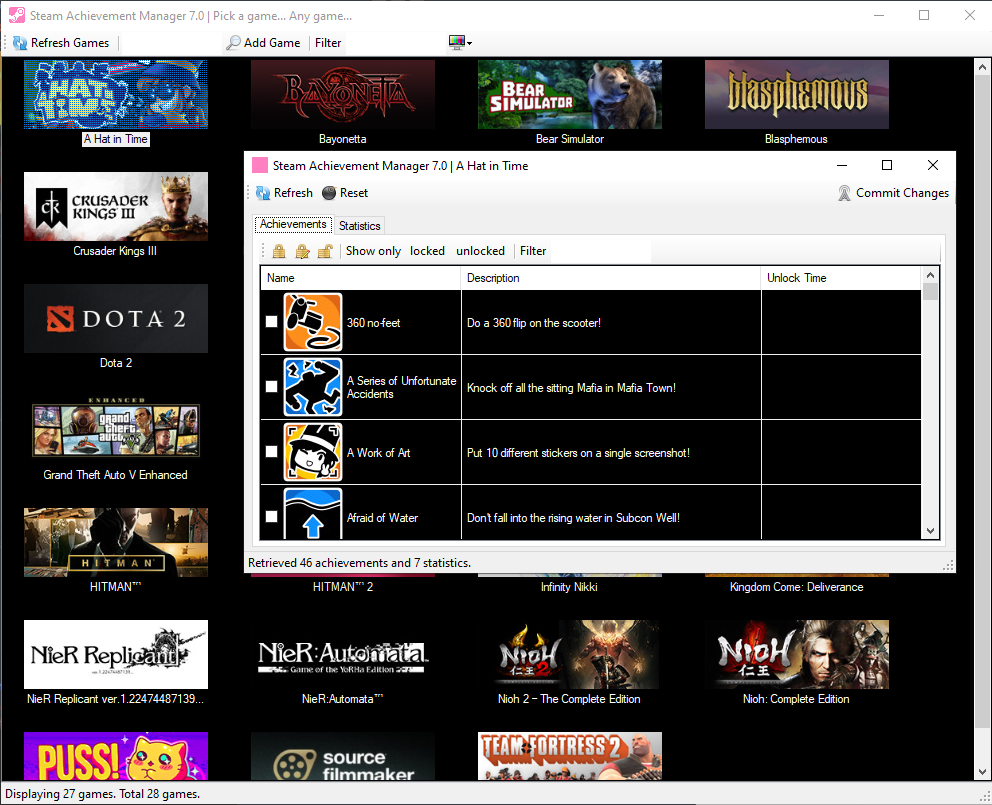The width and height of the screenshot is (992, 805).
Task: Select Nioh 2 – The Complete Edition thumbnail
Action: click(570, 654)
